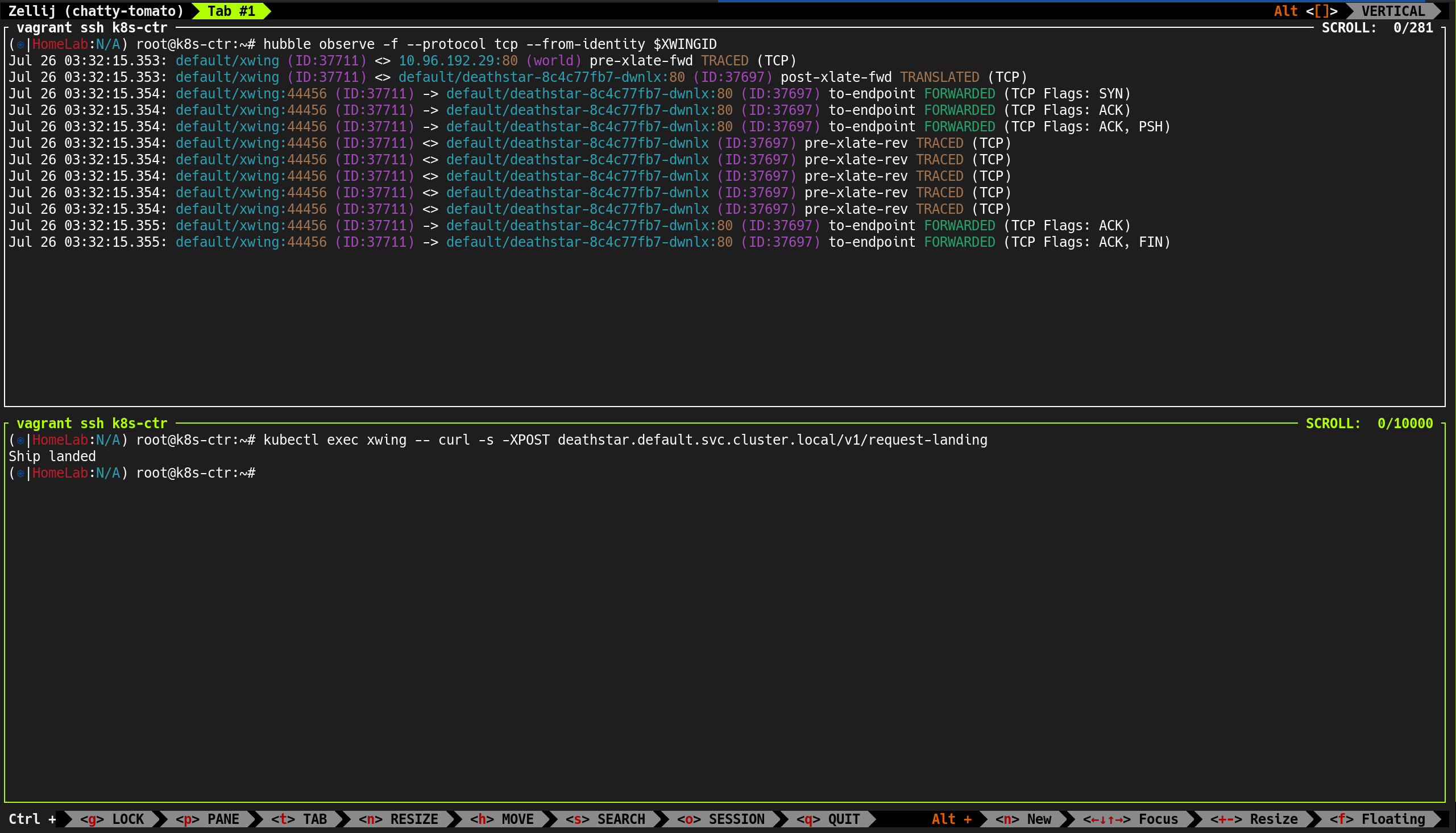
Task: Activate TAB mode in status bar
Action: click(x=298, y=819)
